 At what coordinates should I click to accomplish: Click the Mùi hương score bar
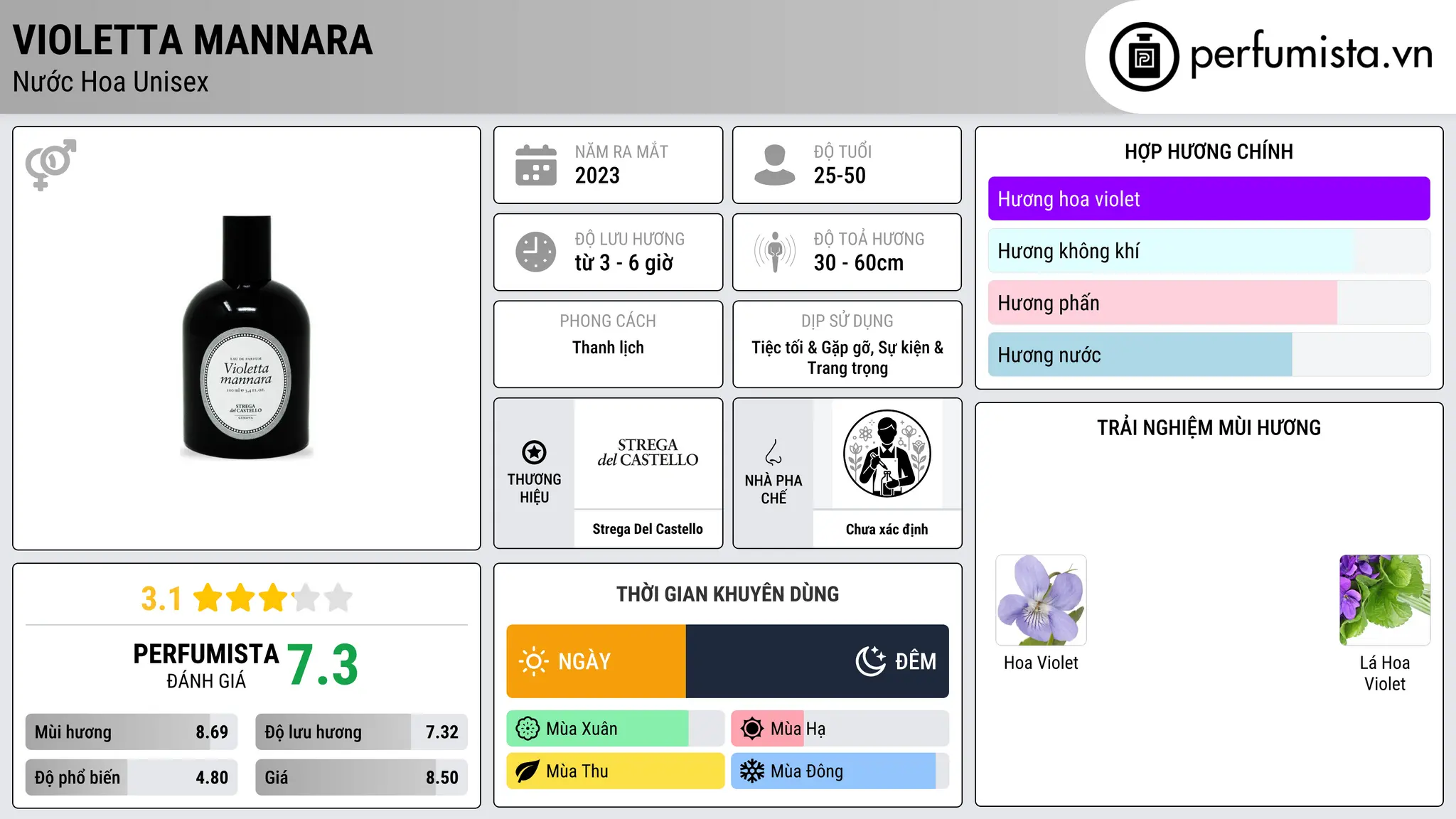(132, 732)
